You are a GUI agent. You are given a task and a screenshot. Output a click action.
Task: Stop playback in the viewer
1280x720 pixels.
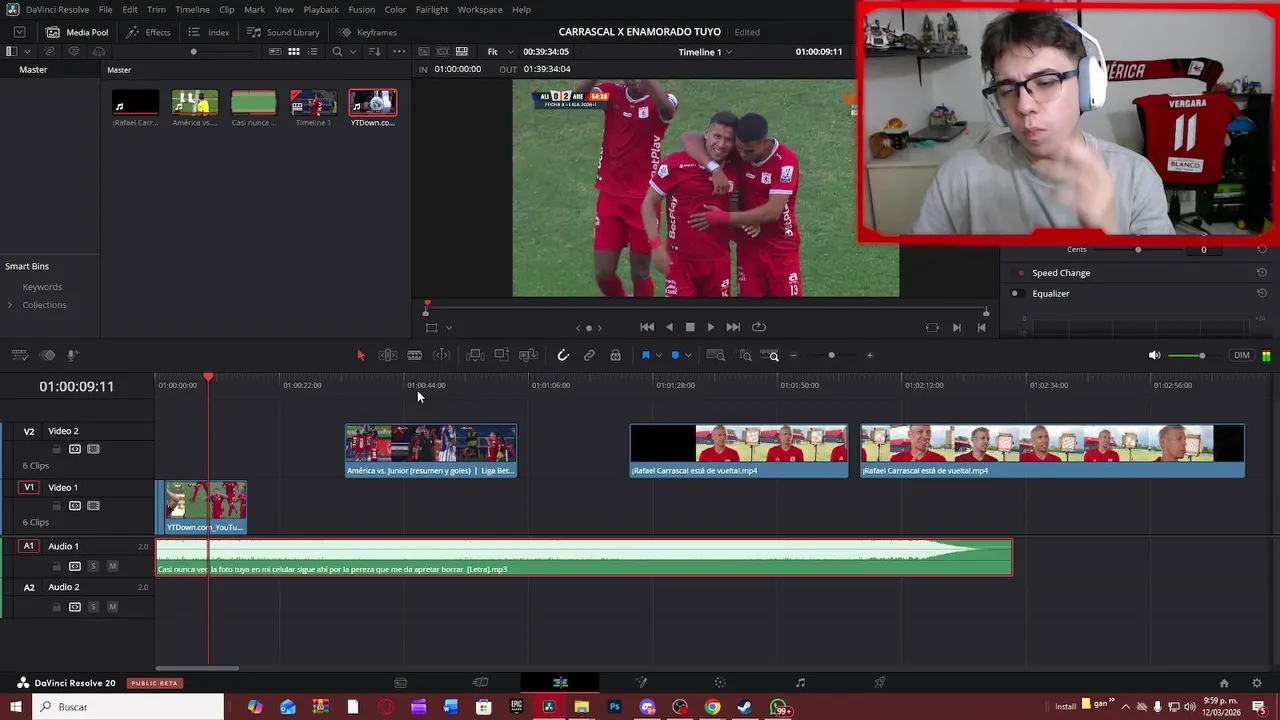tap(690, 327)
